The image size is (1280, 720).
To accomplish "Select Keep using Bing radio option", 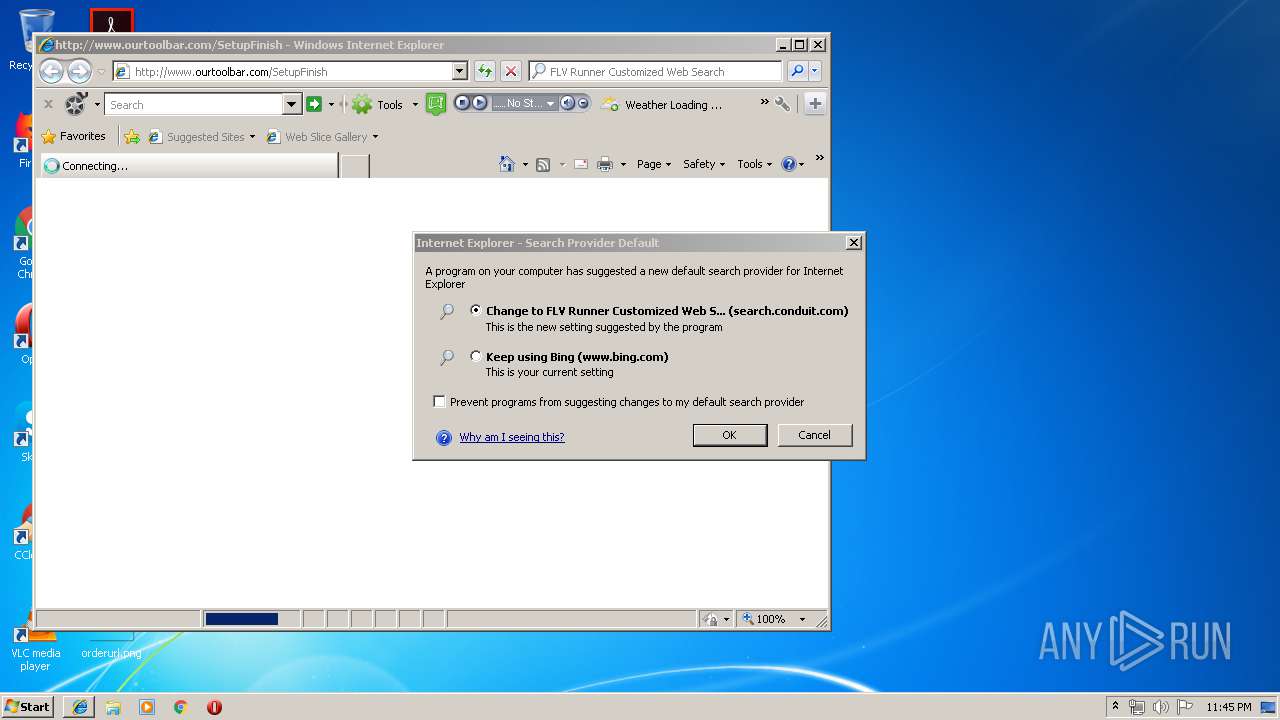I will [475, 356].
